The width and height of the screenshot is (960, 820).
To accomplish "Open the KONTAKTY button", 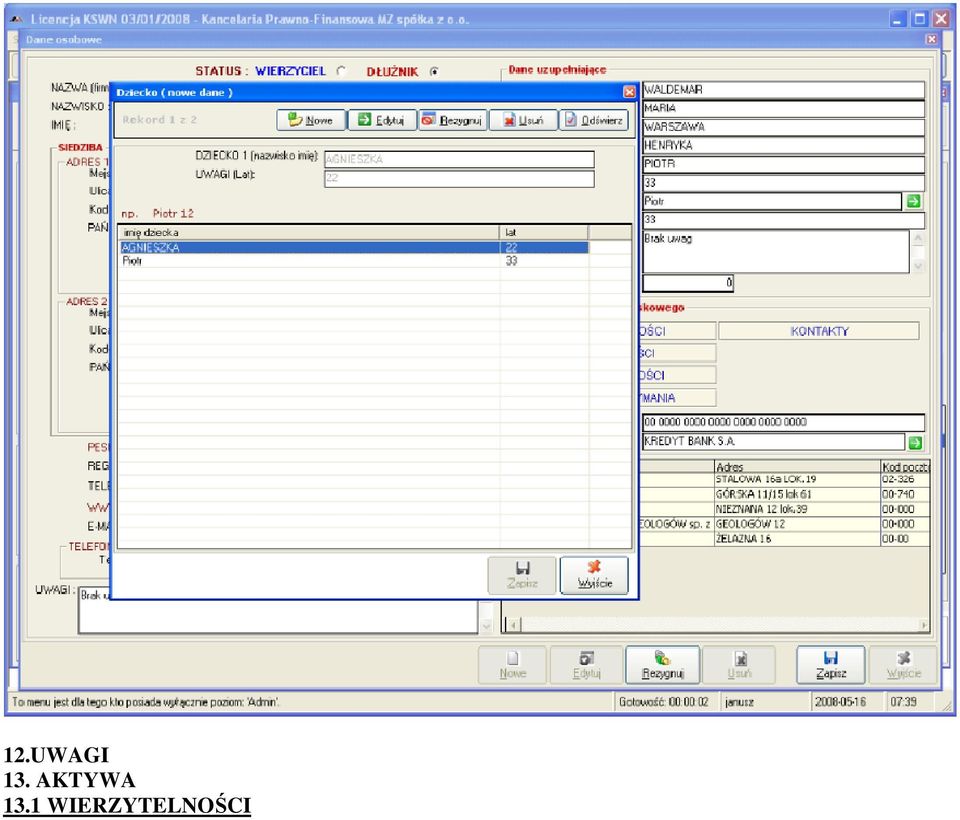I will point(819,331).
